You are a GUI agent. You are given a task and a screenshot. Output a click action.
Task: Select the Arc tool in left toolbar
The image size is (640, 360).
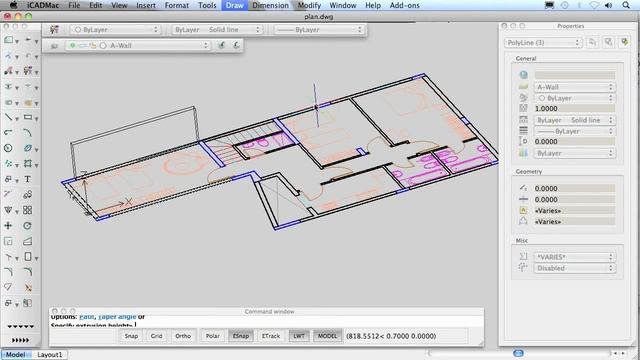tap(28, 133)
